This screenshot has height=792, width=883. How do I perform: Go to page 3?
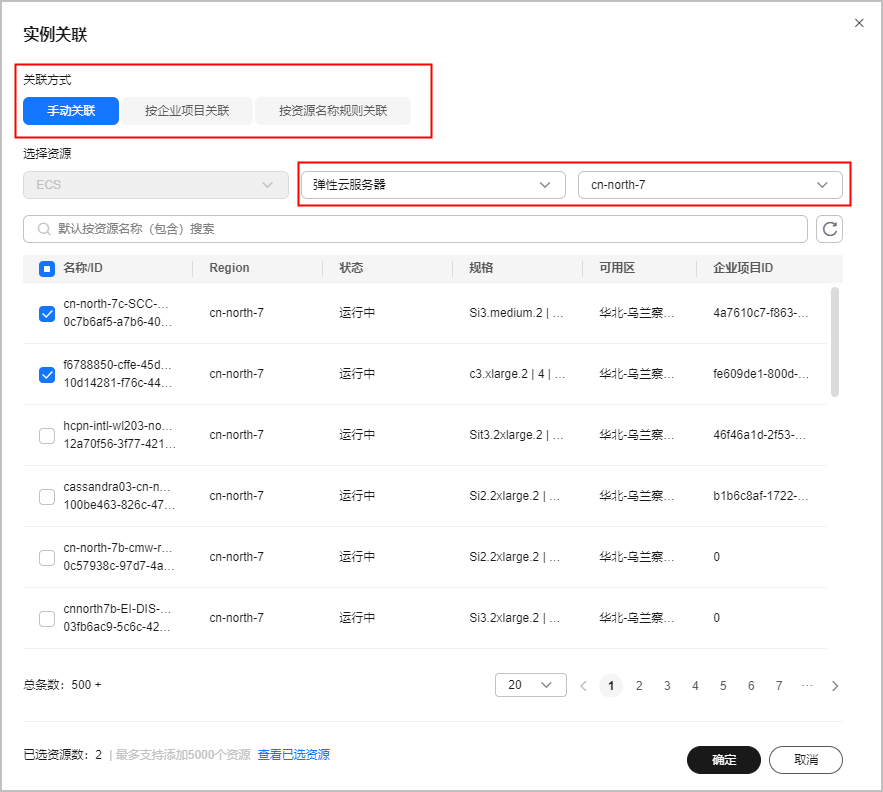(x=667, y=686)
